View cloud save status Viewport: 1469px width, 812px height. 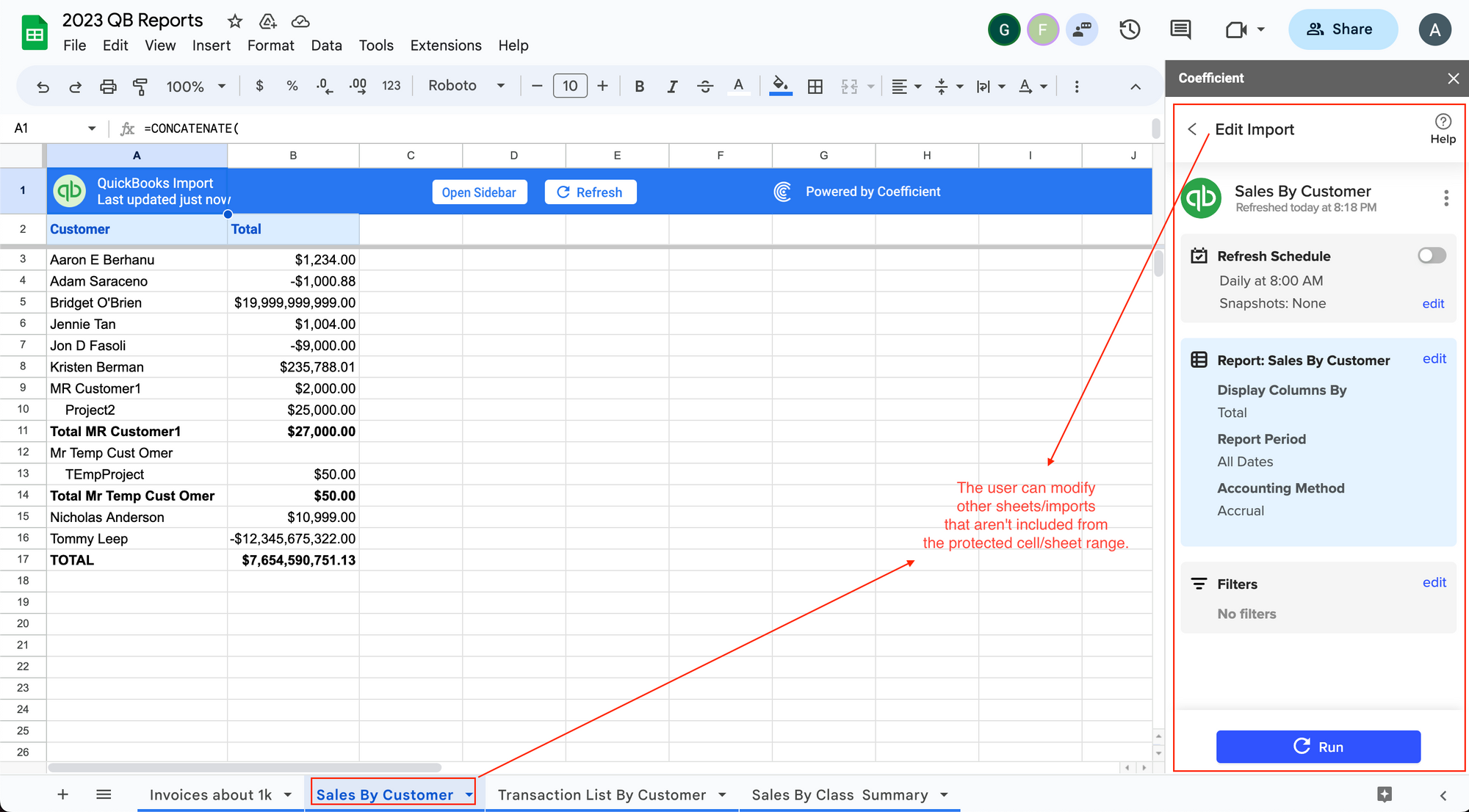click(x=300, y=21)
